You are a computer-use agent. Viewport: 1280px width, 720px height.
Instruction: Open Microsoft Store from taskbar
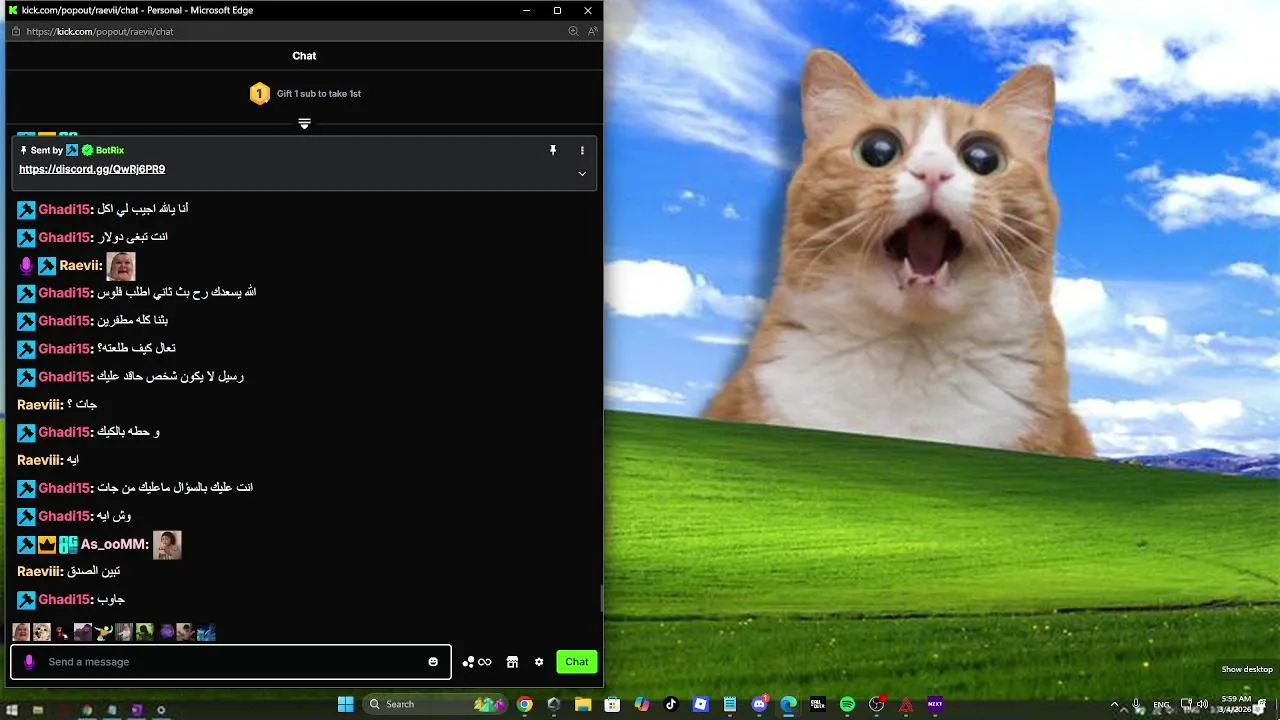[612, 704]
